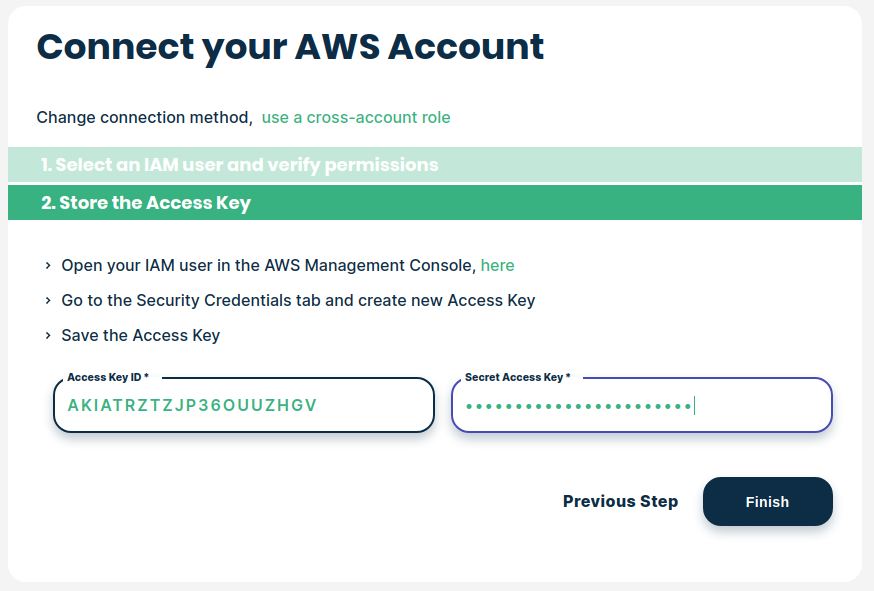Click the 'Secret Access Key *' field label
The width and height of the screenshot is (874, 591).
pos(518,378)
